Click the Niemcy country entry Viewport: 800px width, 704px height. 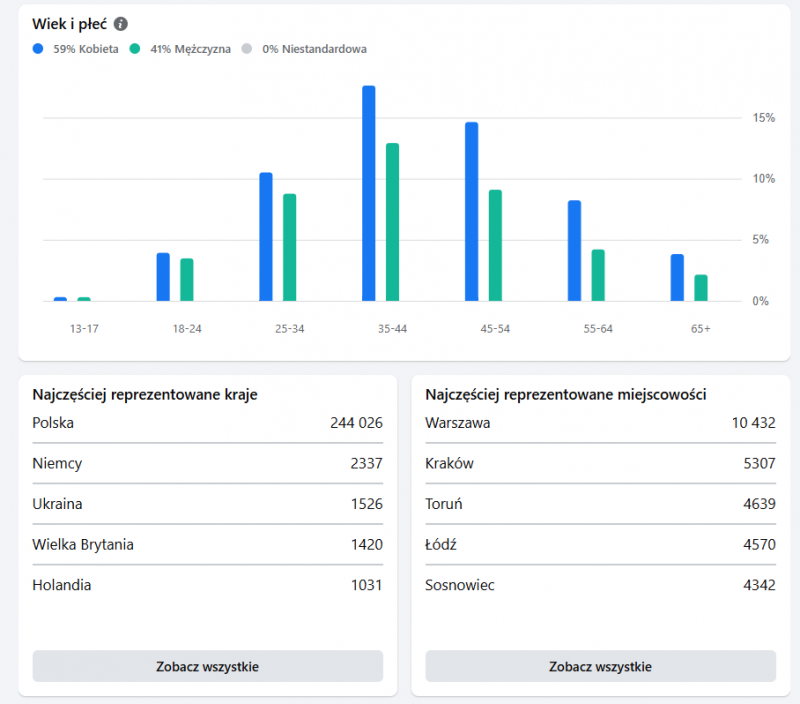point(207,463)
